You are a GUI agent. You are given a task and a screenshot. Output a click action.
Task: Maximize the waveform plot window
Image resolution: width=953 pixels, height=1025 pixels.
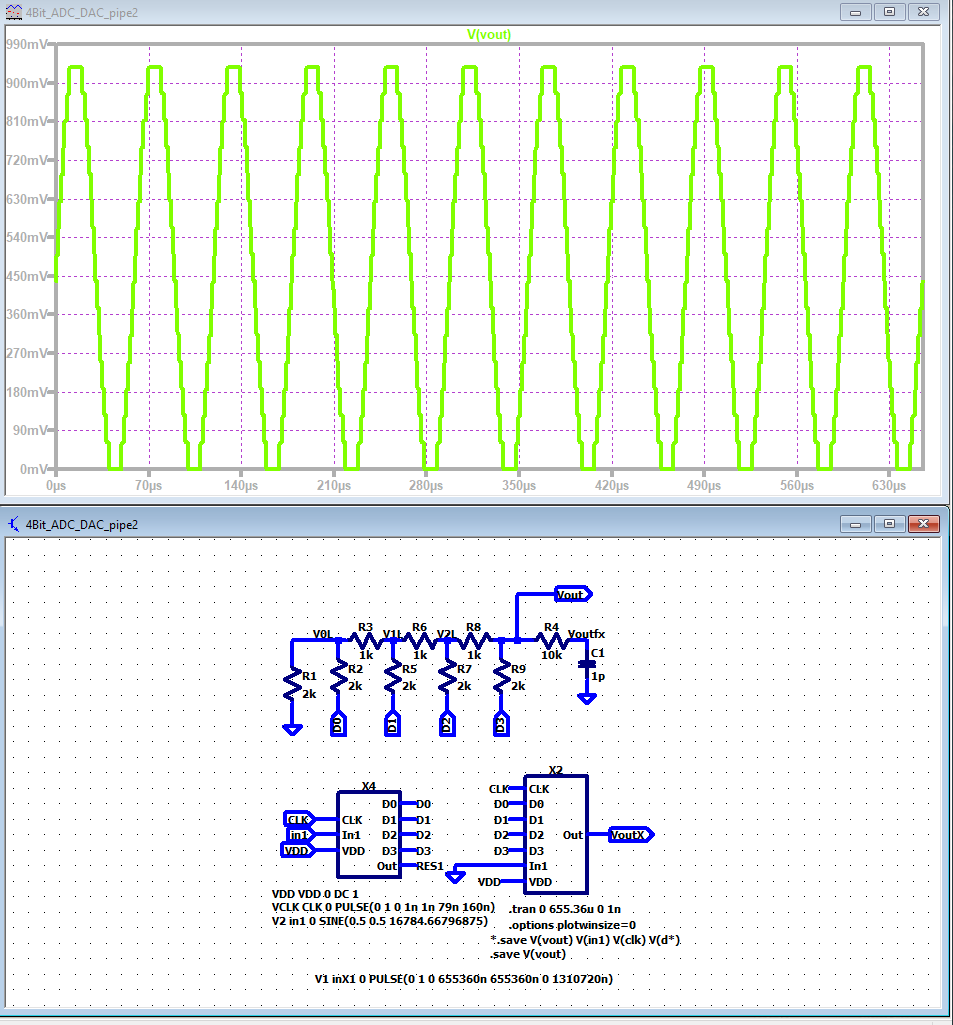889,11
